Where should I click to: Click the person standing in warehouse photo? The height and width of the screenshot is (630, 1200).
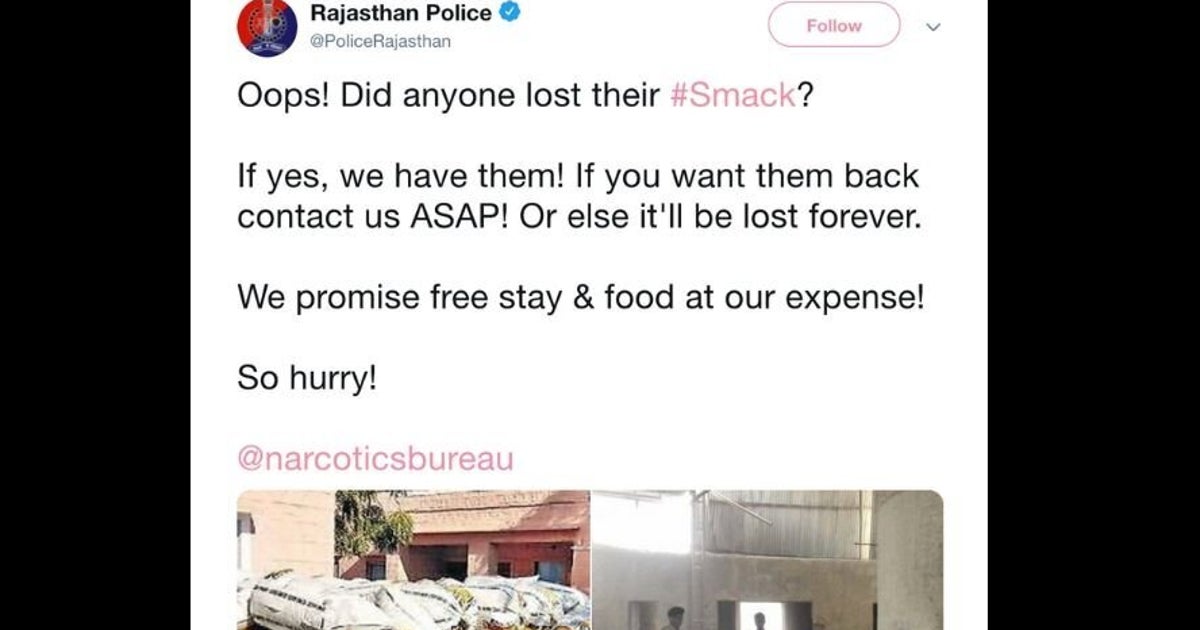(675, 618)
